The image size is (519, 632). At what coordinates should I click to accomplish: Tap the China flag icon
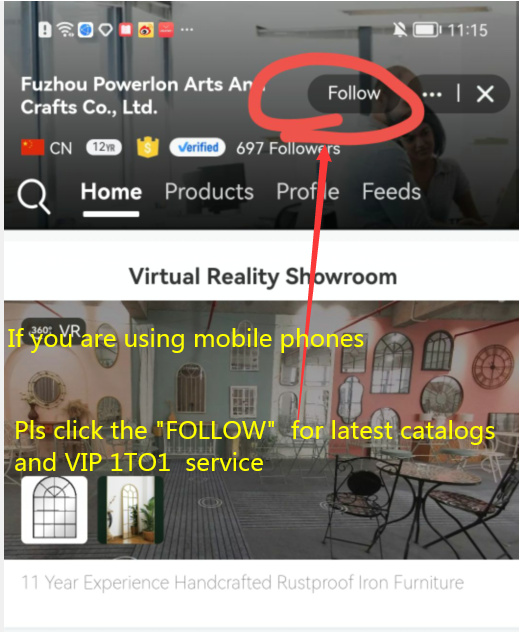pos(33,148)
